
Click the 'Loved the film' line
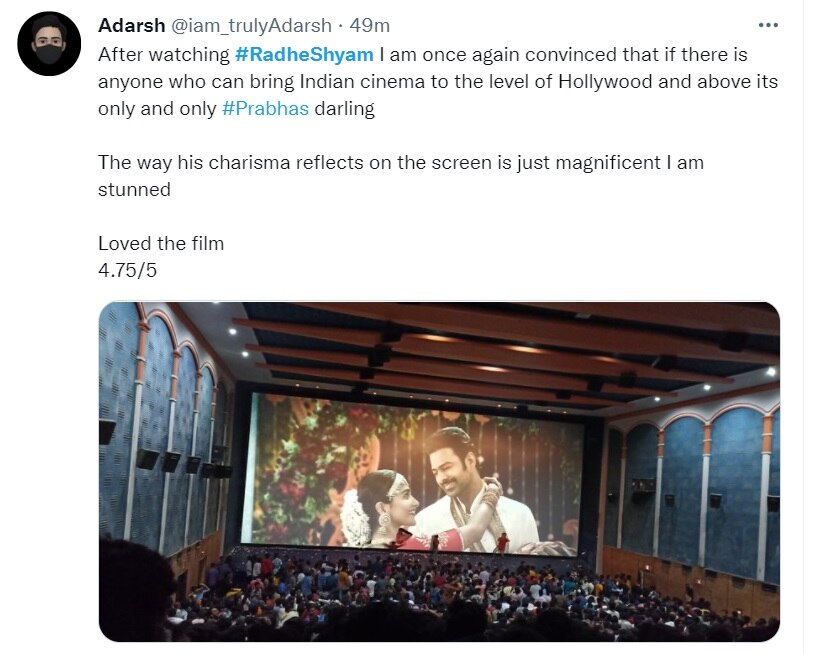(160, 242)
